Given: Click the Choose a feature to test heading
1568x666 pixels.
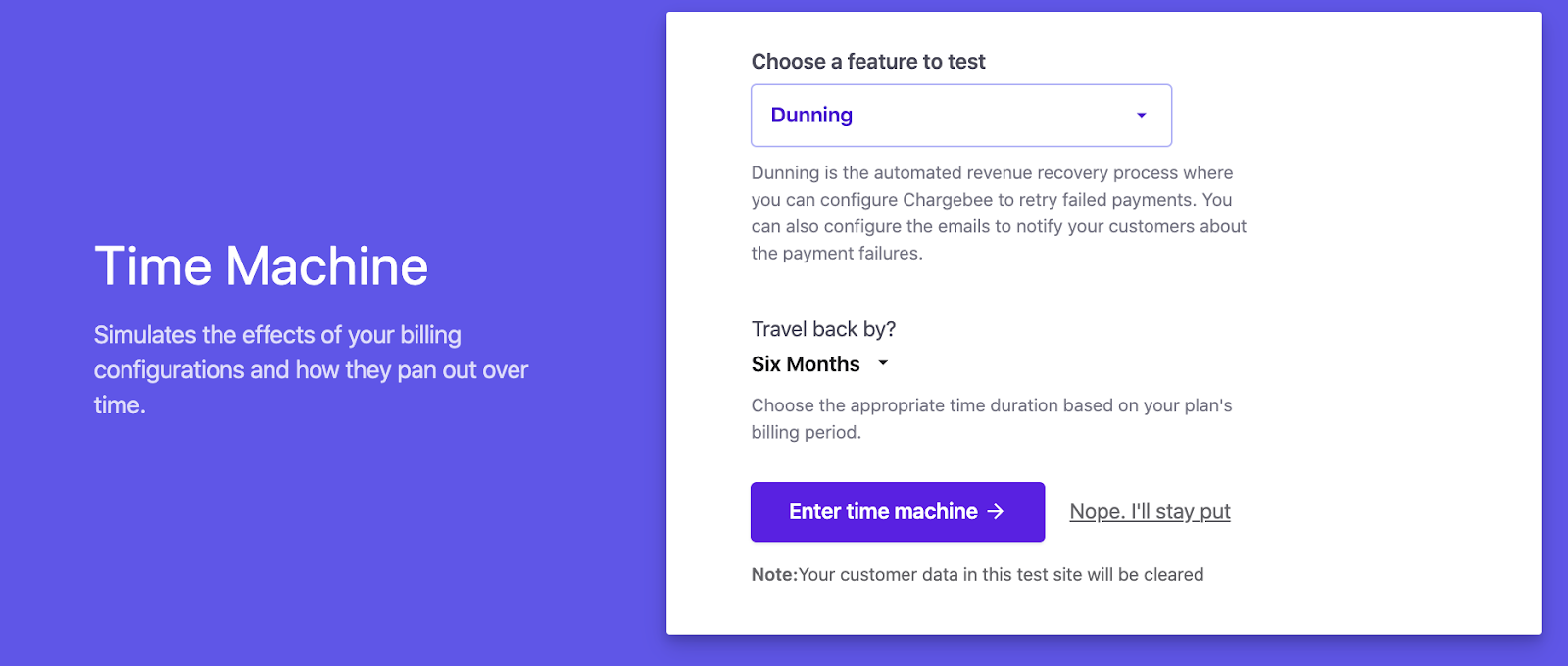Looking at the screenshot, I should pos(867,61).
